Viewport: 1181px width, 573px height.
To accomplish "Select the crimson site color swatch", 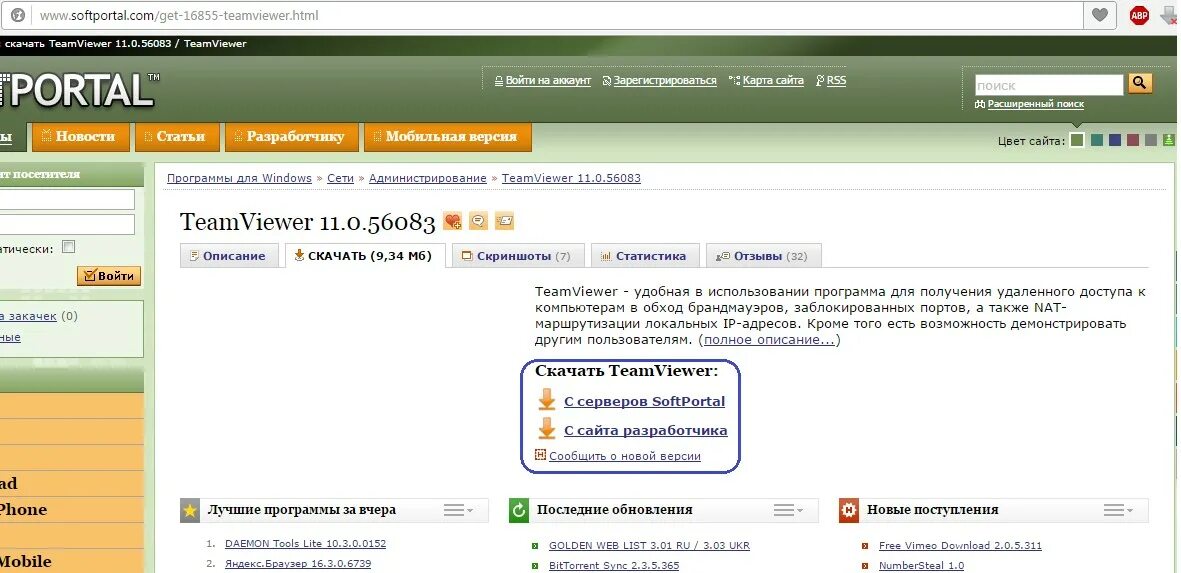I will (1133, 140).
